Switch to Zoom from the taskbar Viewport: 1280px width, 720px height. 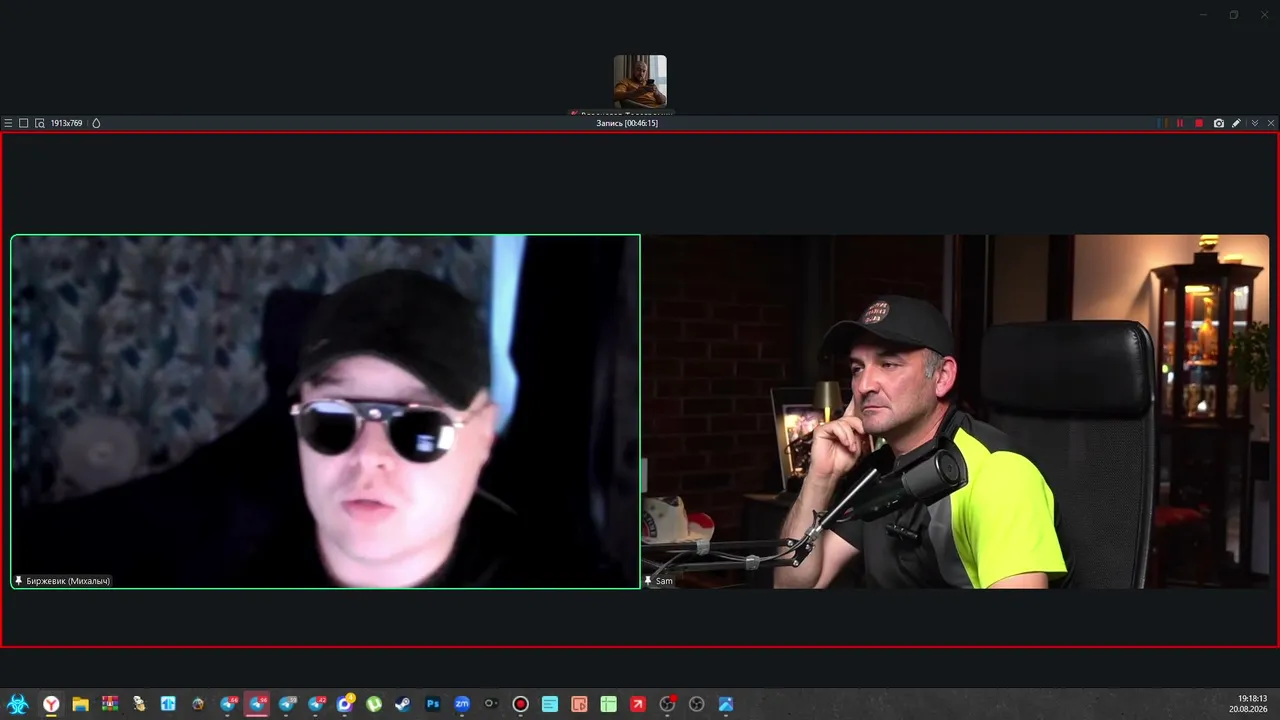coord(462,704)
